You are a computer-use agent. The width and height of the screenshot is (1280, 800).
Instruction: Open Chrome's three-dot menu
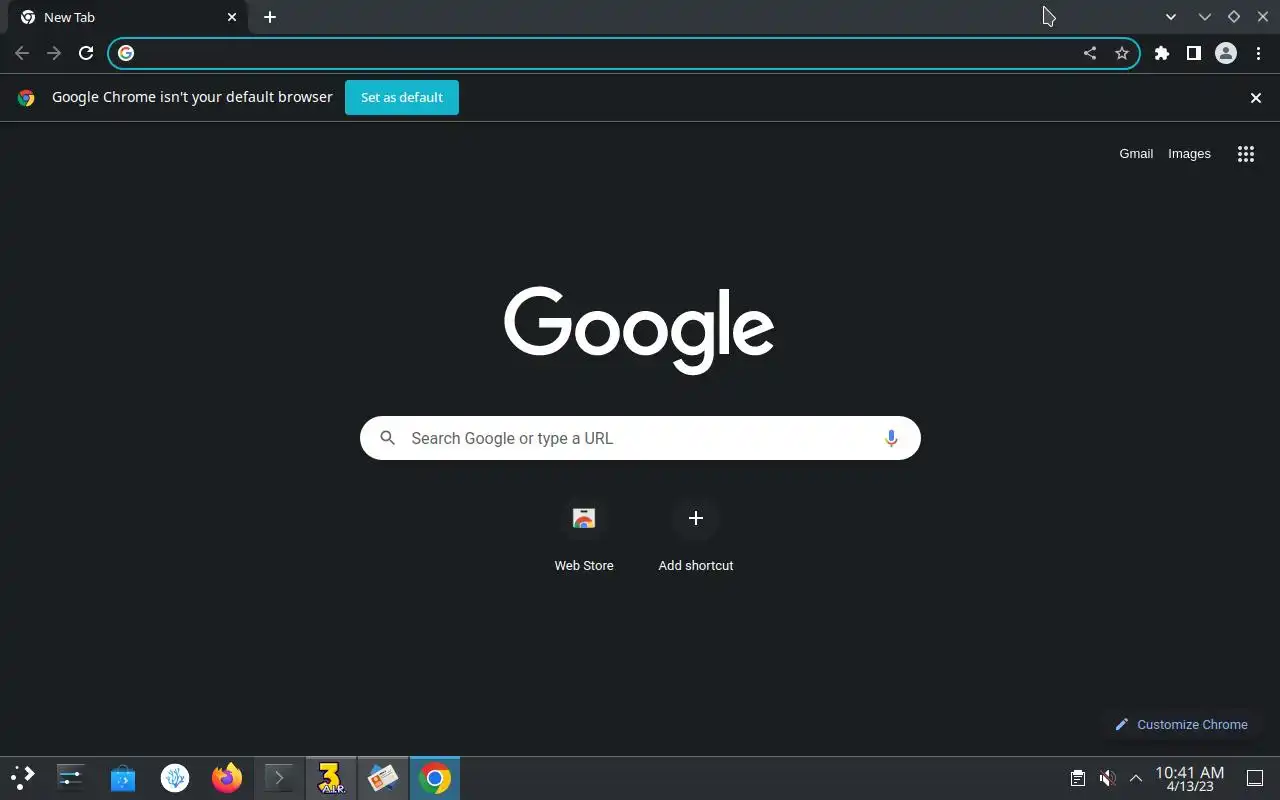(x=1258, y=53)
